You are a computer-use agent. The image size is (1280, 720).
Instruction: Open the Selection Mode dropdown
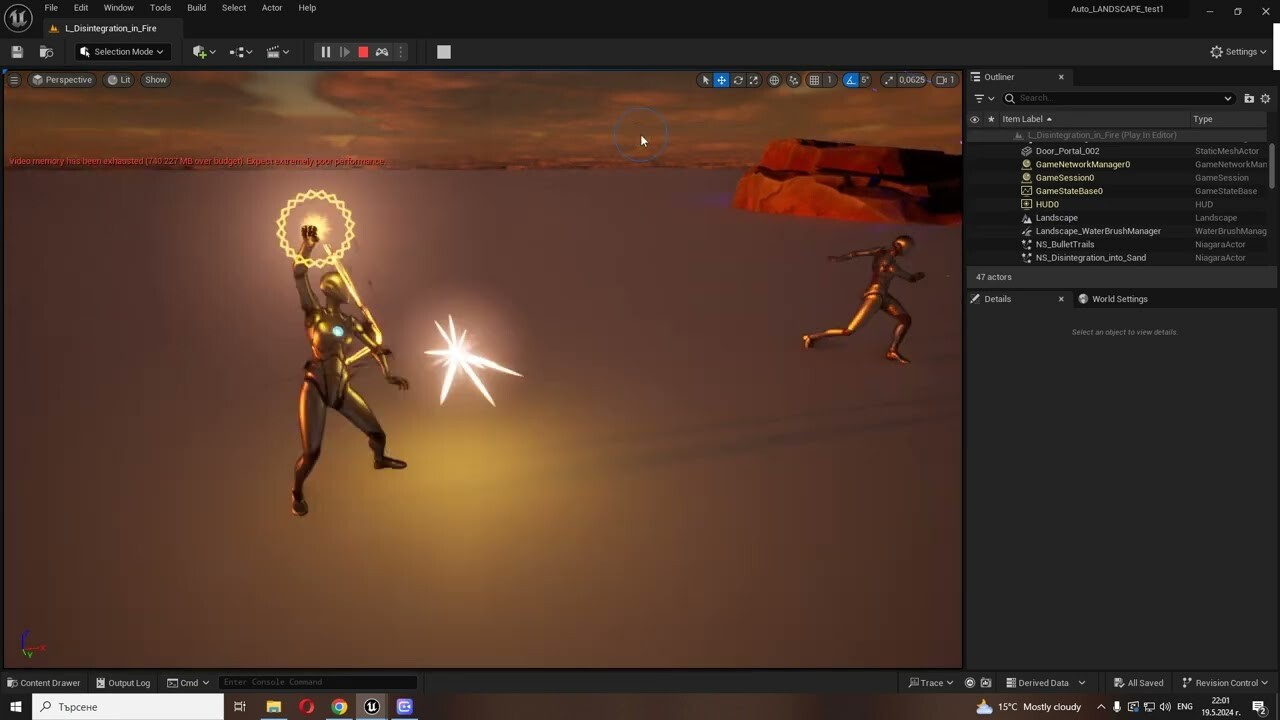point(122,51)
